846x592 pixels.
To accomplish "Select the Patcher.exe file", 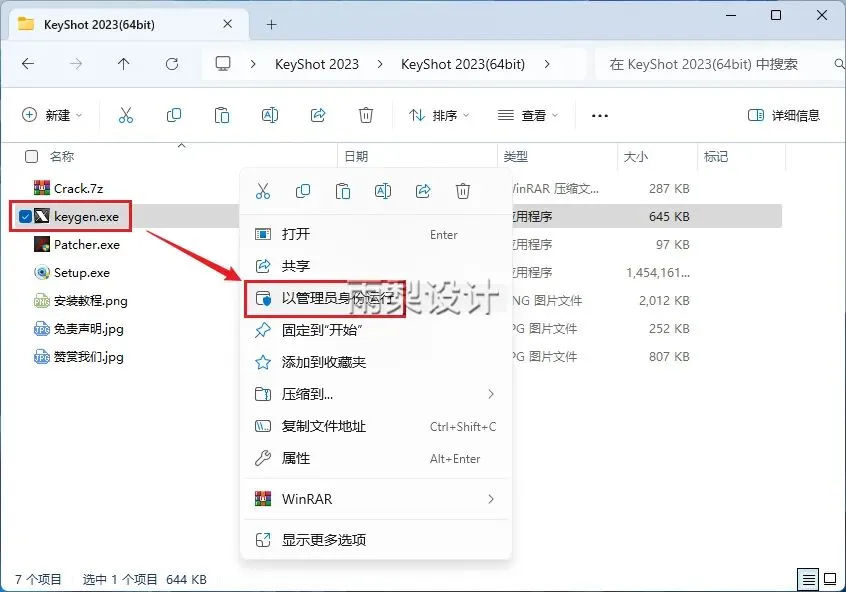I will 86,244.
